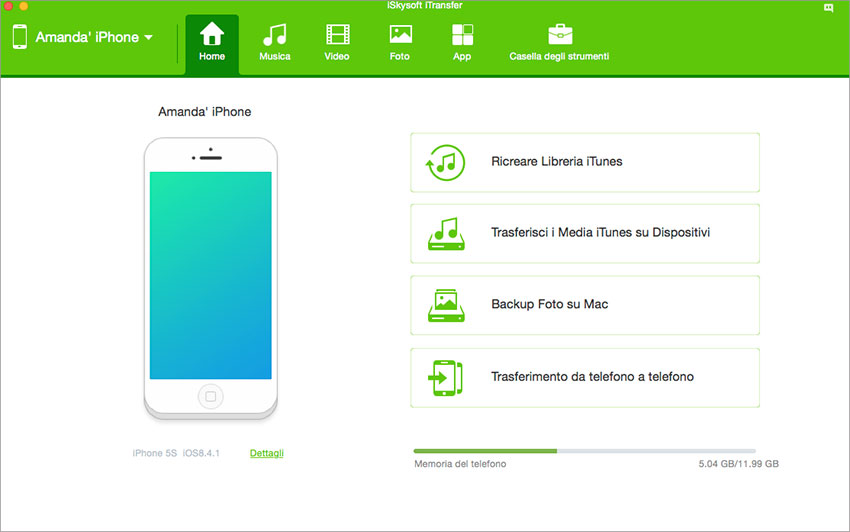Close the window with red button
850x532 pixels.
pos(9,6)
